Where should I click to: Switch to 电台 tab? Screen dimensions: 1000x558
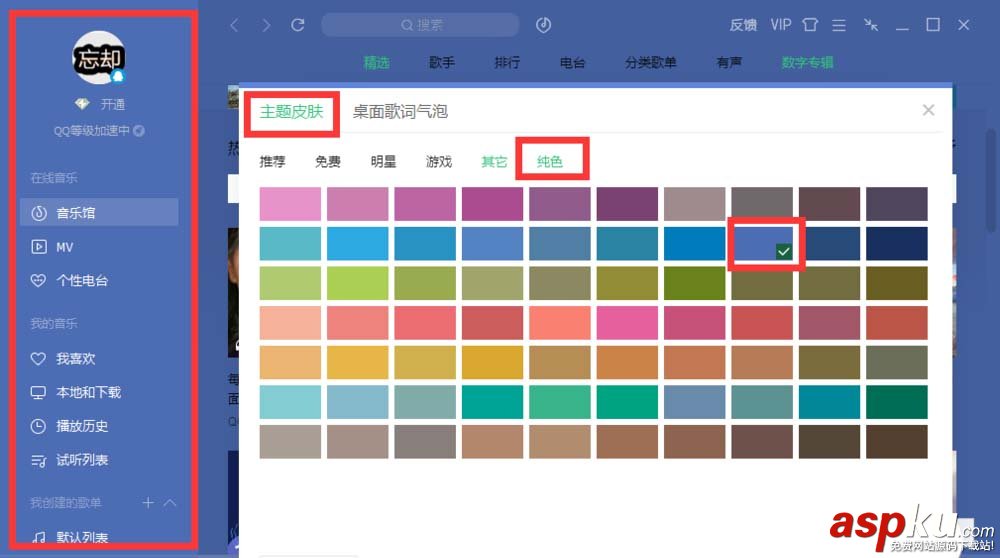(572, 62)
